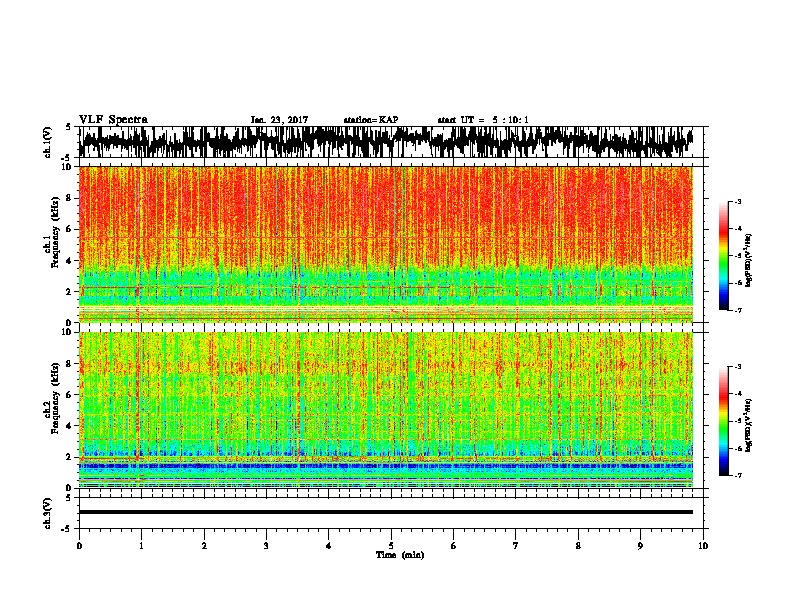The height and width of the screenshot is (612, 792).
Task: Click the "5" tick of ch.1(V) axis
Action: point(68,127)
